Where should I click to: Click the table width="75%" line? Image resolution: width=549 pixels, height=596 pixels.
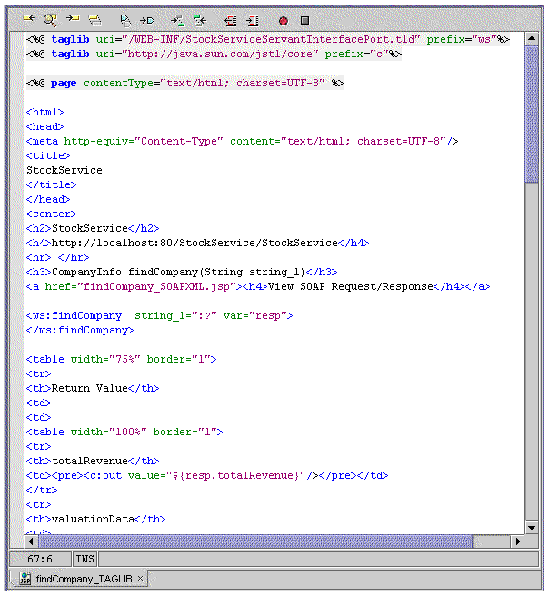[x=121, y=359]
